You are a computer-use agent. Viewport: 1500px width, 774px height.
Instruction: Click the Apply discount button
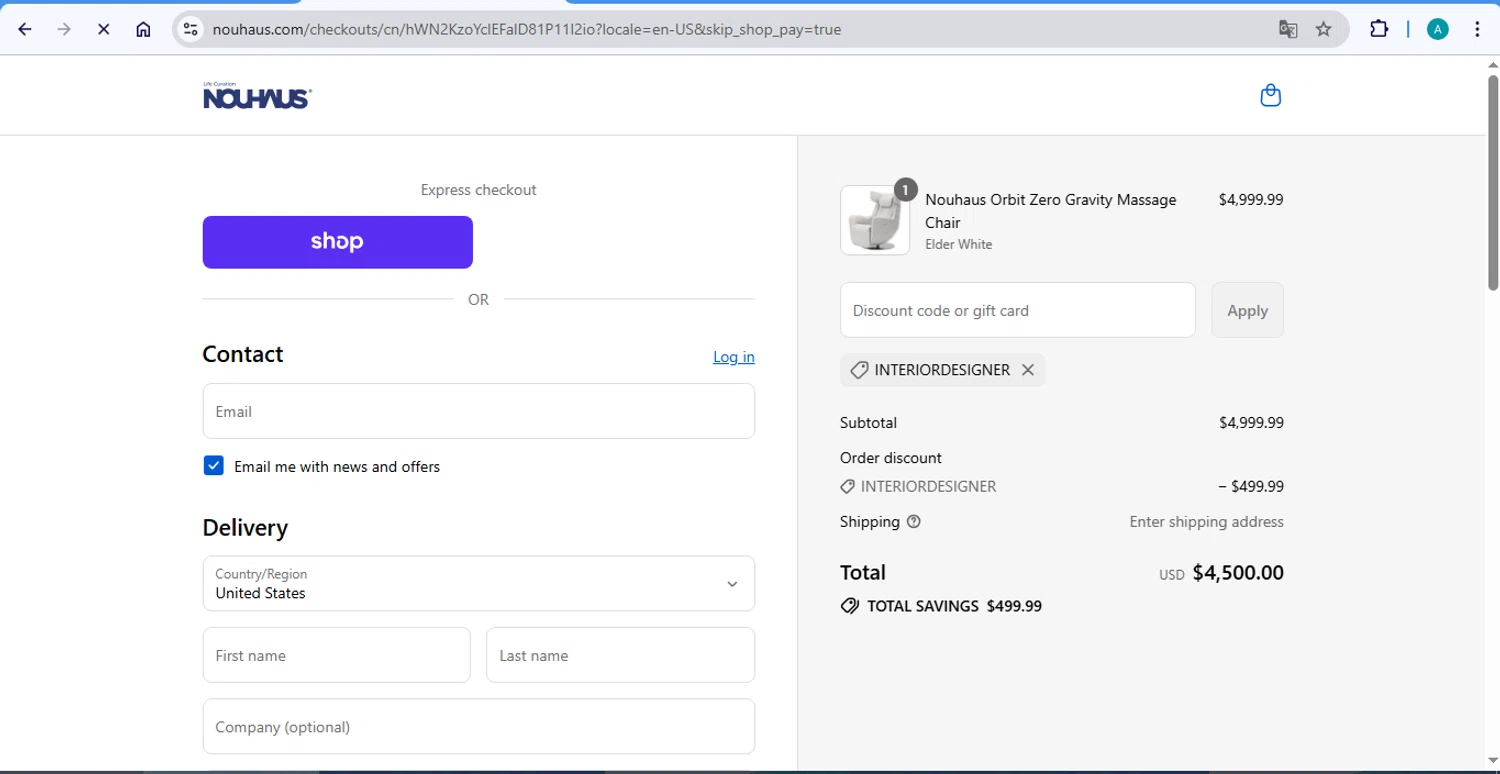(1248, 310)
